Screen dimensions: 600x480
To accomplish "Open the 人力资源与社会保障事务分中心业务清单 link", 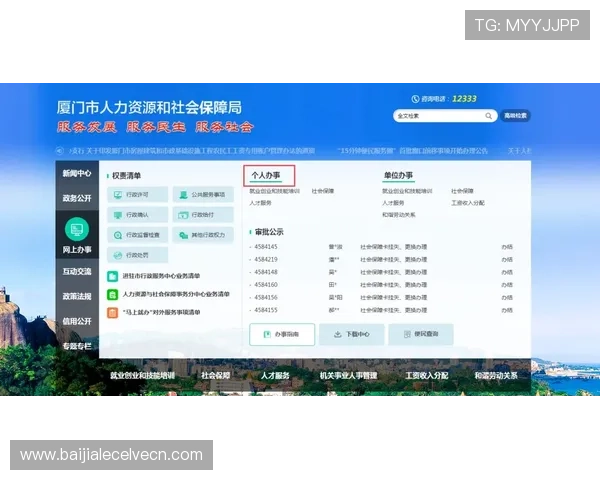I will 176,294.
